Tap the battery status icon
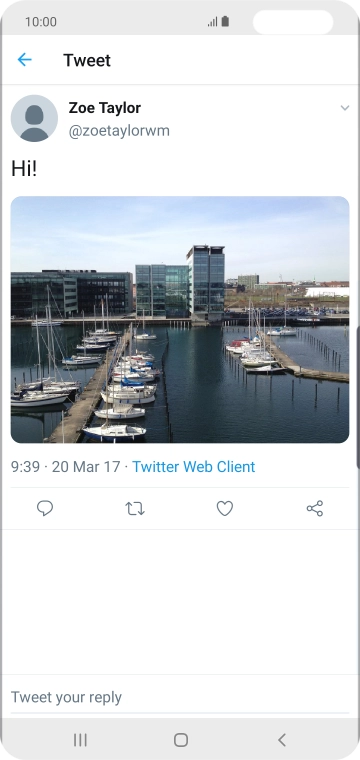The height and width of the screenshot is (760, 360). (225, 21)
